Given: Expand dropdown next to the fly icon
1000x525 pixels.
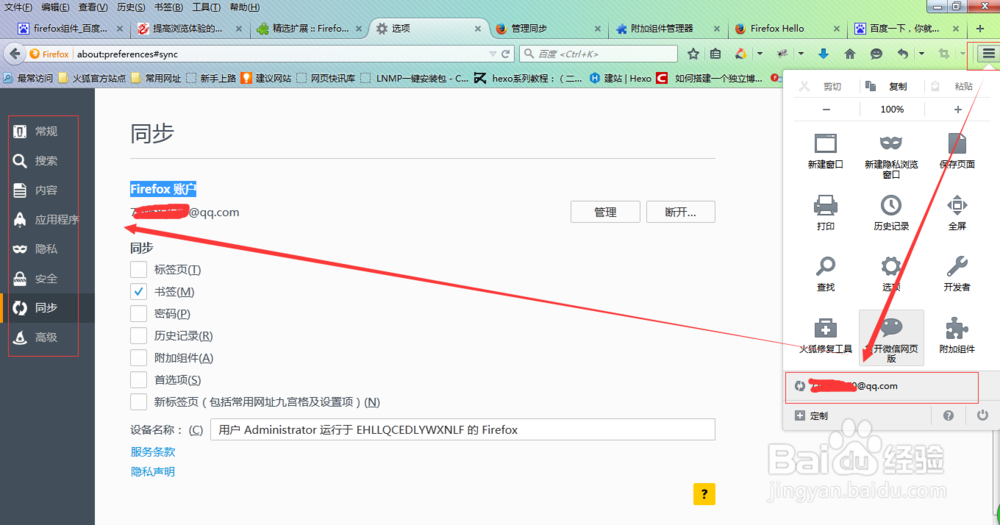Looking at the screenshot, I should (800, 54).
